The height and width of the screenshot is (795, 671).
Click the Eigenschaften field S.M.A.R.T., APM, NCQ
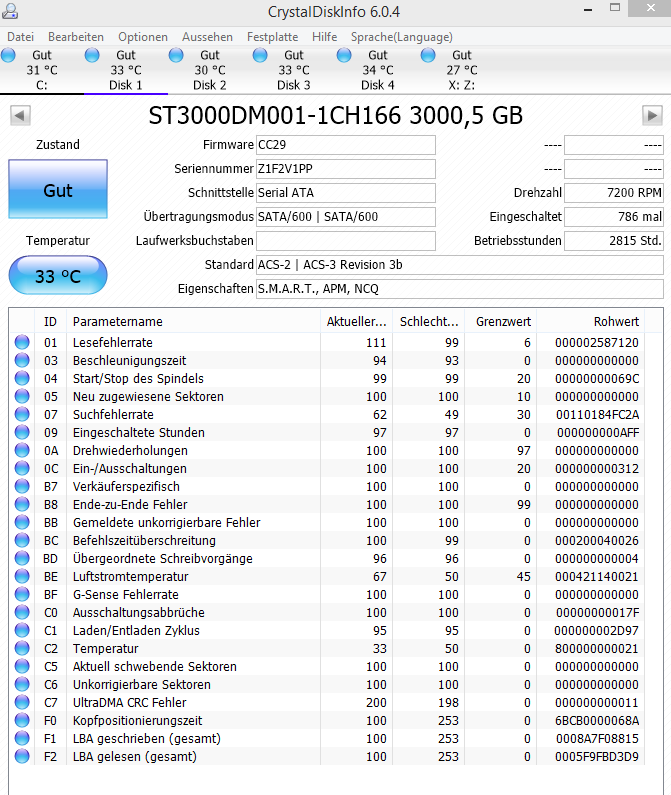click(460, 288)
